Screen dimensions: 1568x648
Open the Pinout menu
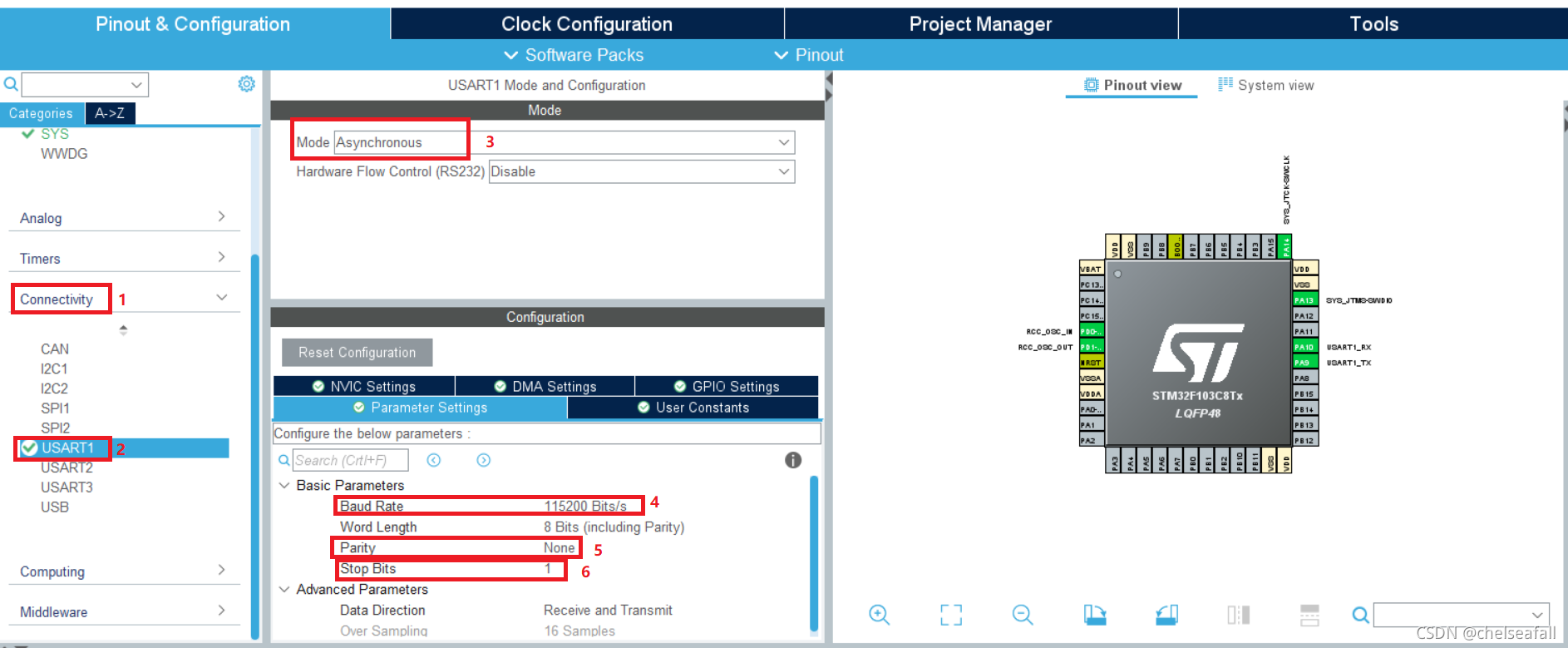click(809, 55)
